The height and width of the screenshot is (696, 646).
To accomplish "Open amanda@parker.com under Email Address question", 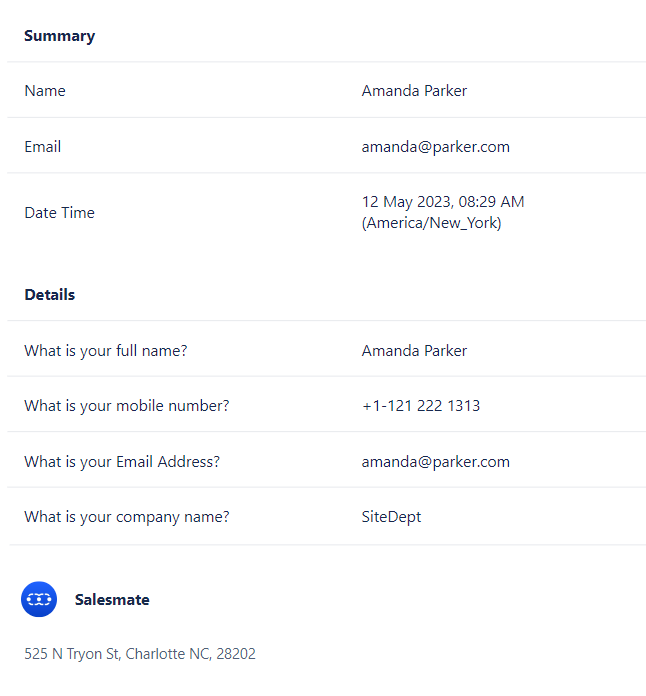I will (x=436, y=462).
